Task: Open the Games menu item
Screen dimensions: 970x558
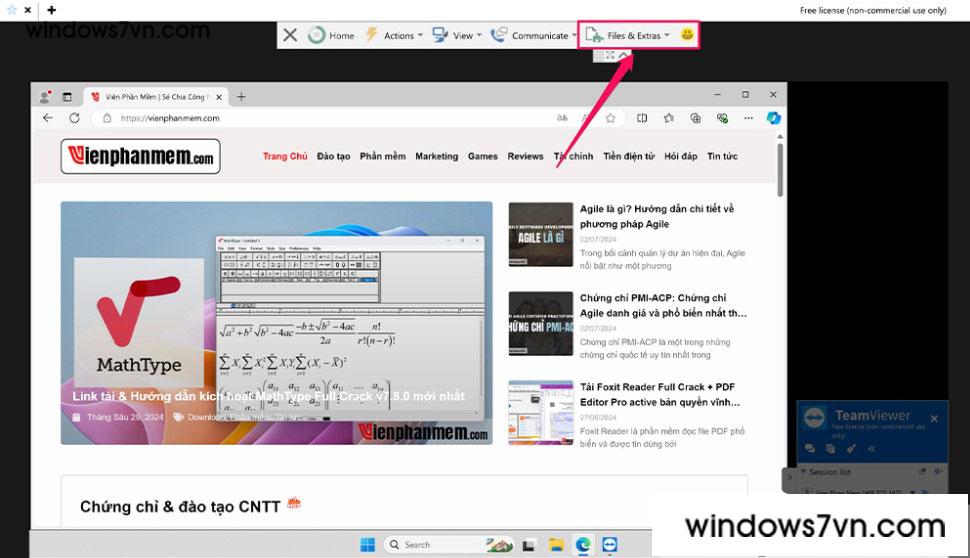Action: [x=483, y=156]
